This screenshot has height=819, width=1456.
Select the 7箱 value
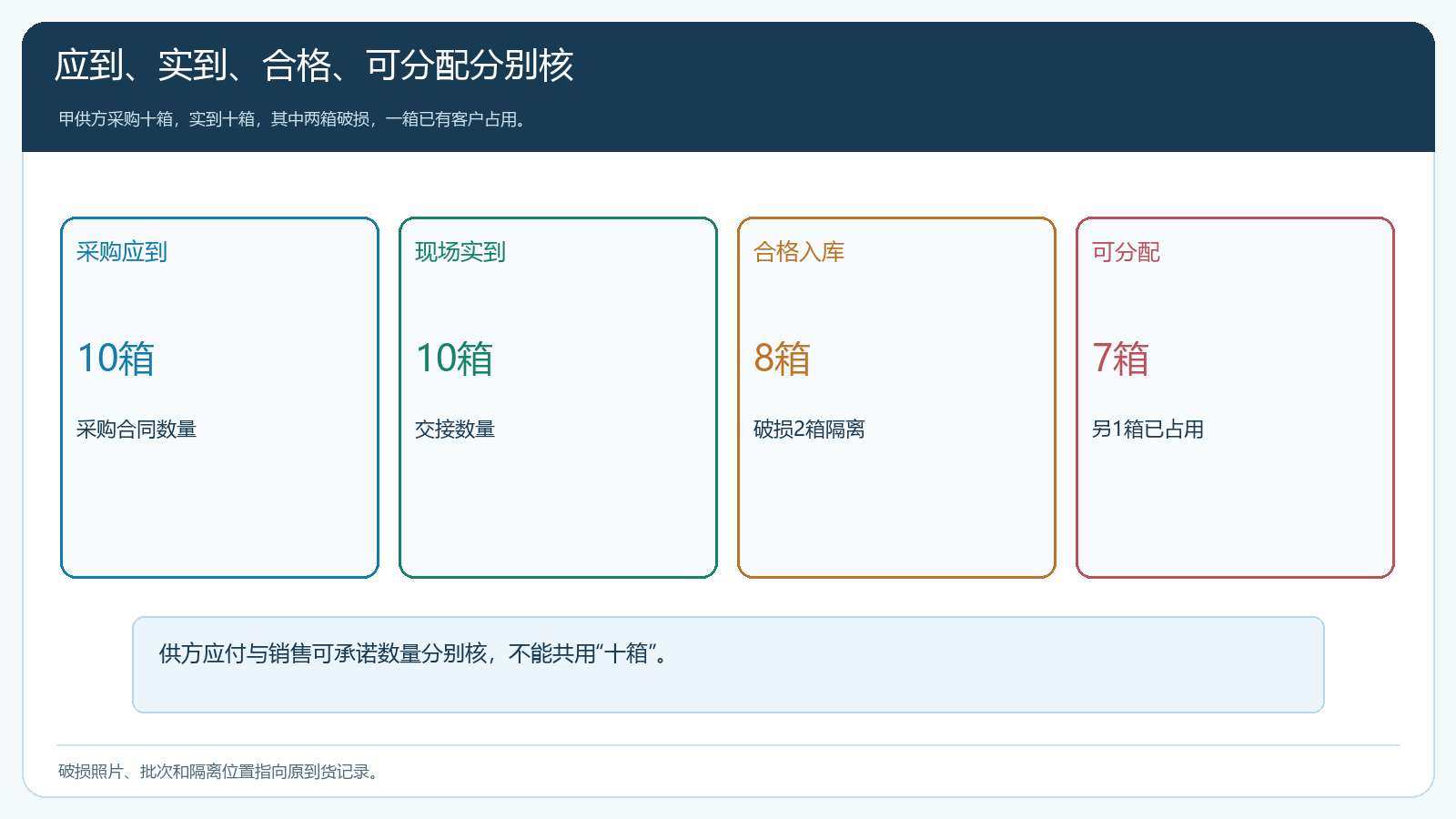pos(1120,359)
